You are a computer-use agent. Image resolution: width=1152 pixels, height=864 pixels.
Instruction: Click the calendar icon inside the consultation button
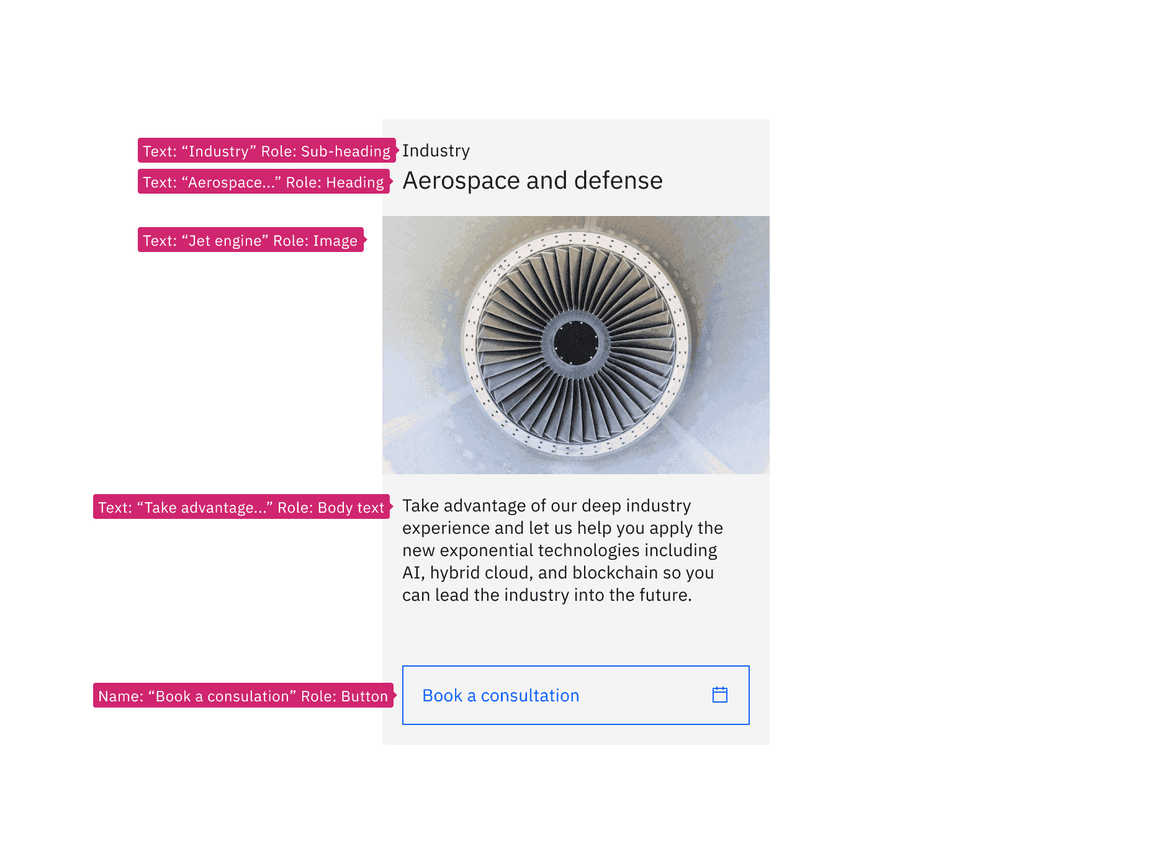(719, 694)
